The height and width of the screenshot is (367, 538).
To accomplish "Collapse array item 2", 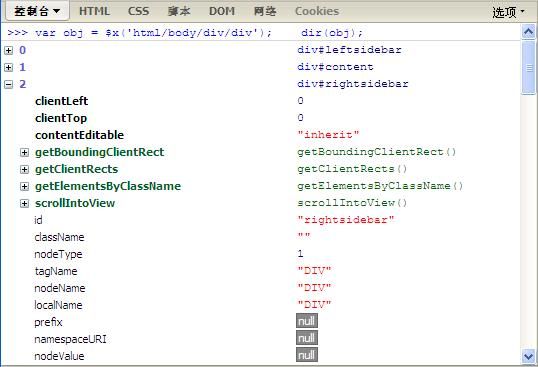I will tap(9, 84).
